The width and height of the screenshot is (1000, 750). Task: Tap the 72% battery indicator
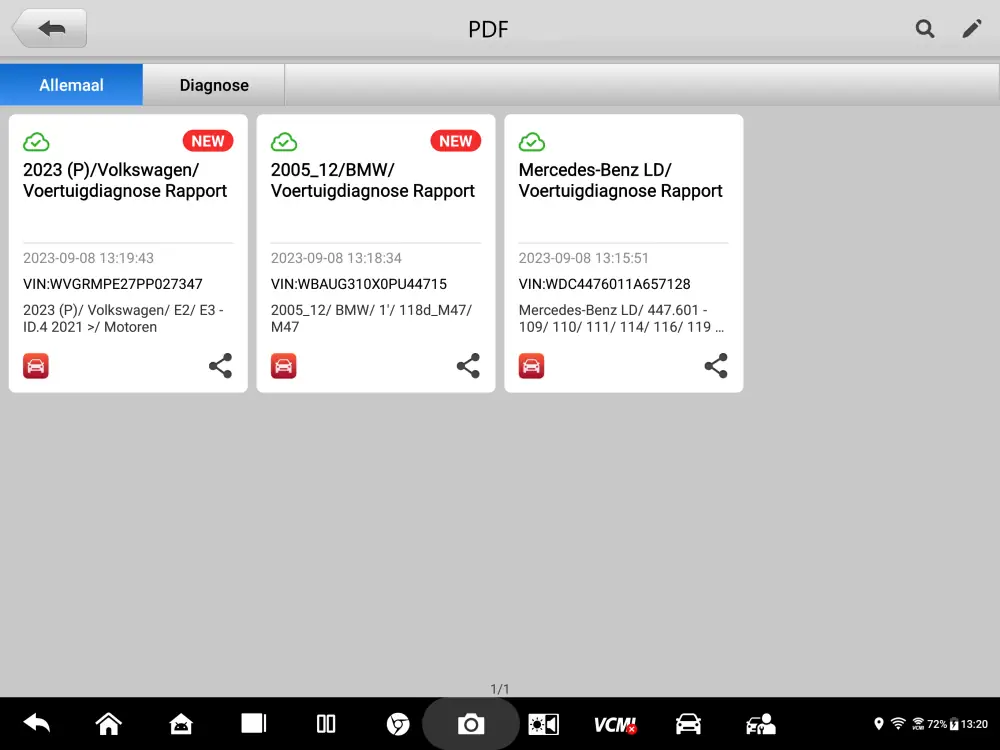pos(942,724)
